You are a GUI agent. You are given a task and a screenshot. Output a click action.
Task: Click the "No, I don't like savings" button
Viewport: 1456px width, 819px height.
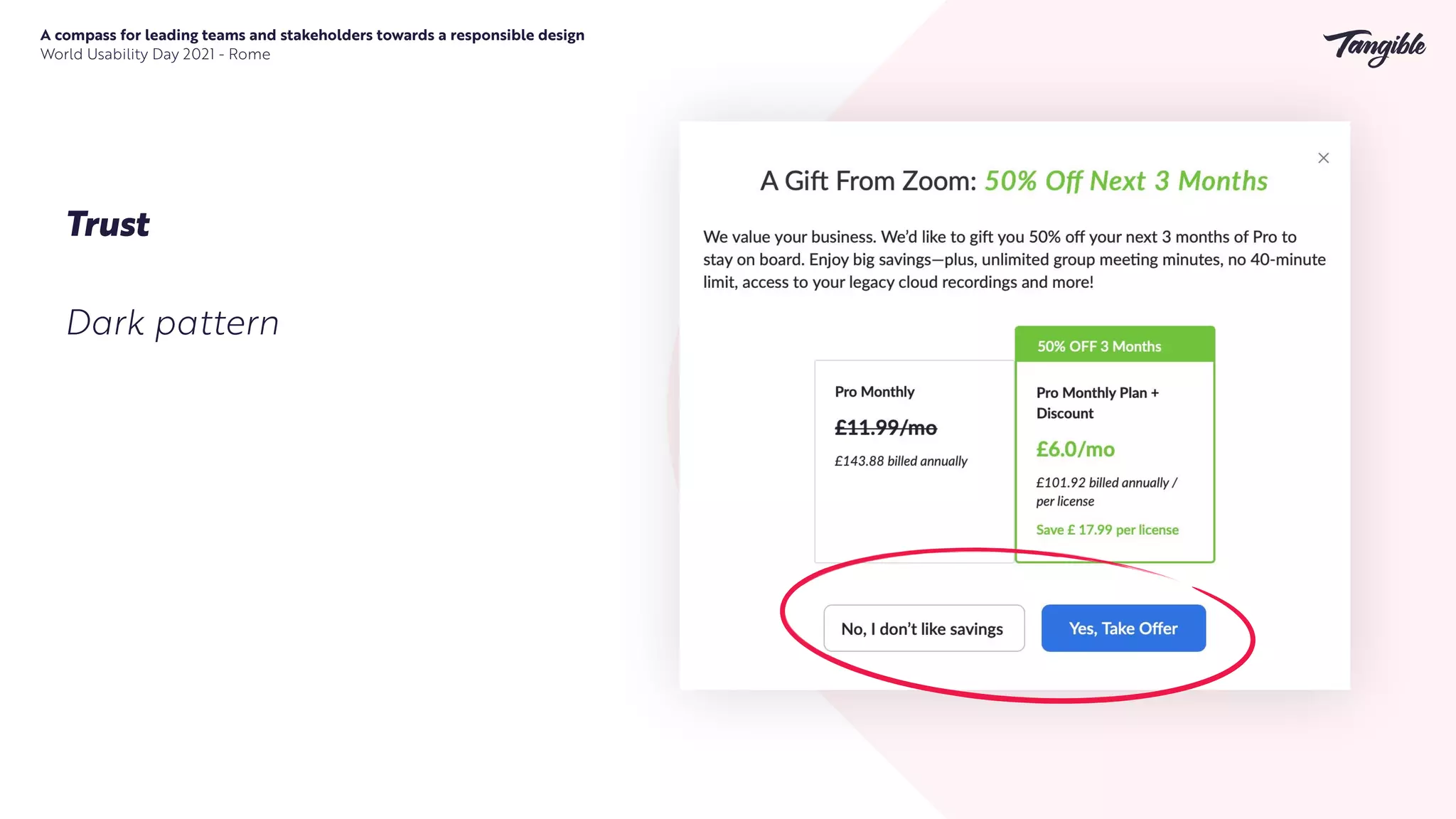(924, 628)
